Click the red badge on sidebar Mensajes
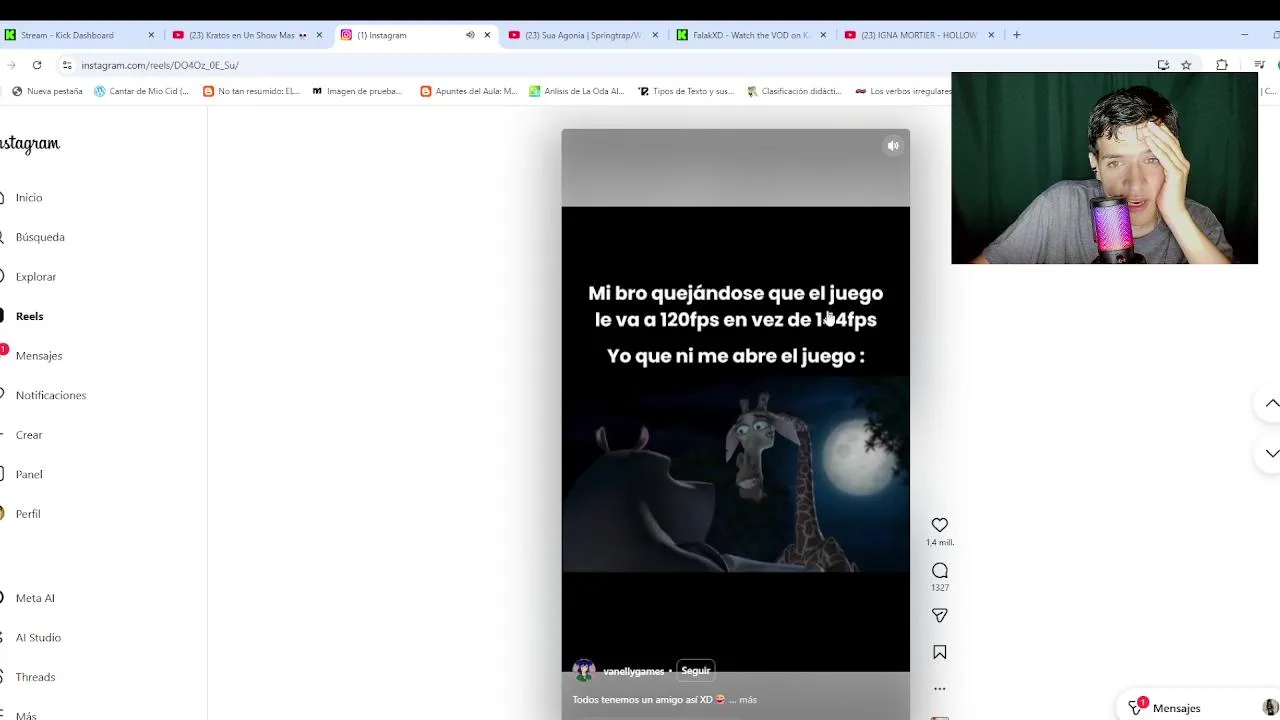The image size is (1280, 720). coord(4,349)
